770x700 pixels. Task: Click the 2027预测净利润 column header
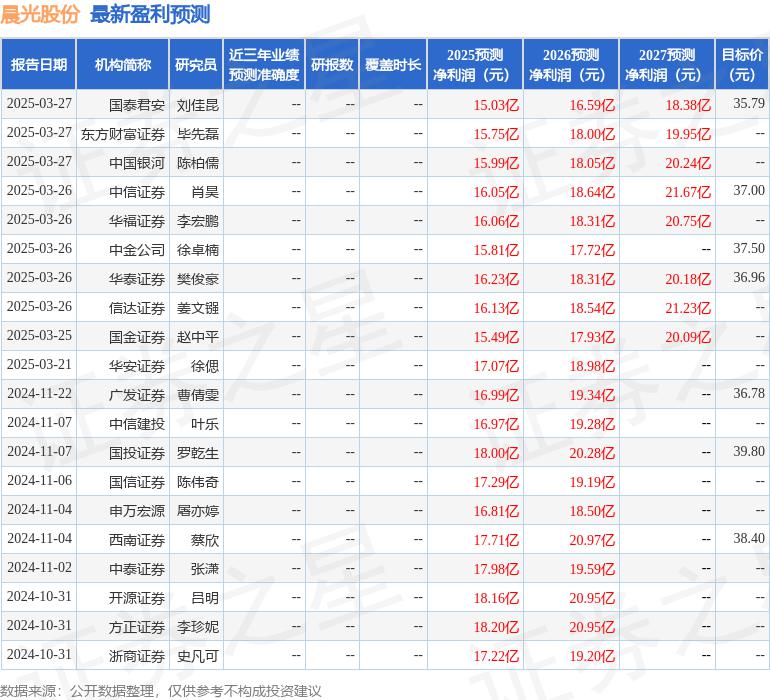point(667,64)
